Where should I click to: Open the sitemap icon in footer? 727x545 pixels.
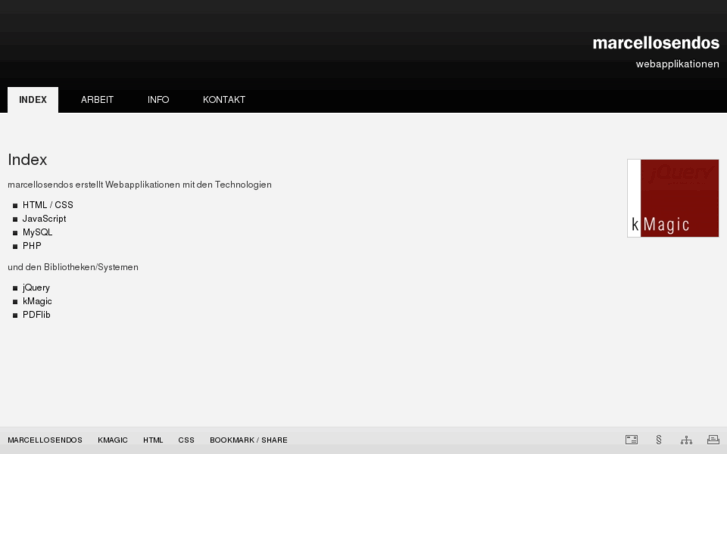pos(686,440)
